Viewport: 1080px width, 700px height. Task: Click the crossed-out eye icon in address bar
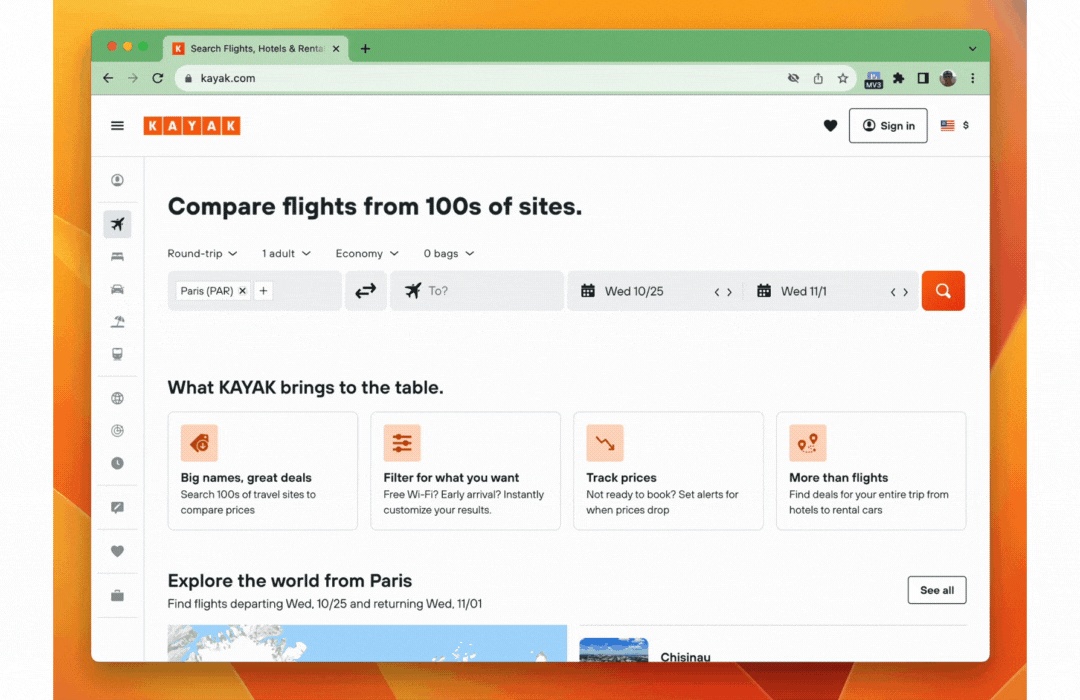[793, 78]
